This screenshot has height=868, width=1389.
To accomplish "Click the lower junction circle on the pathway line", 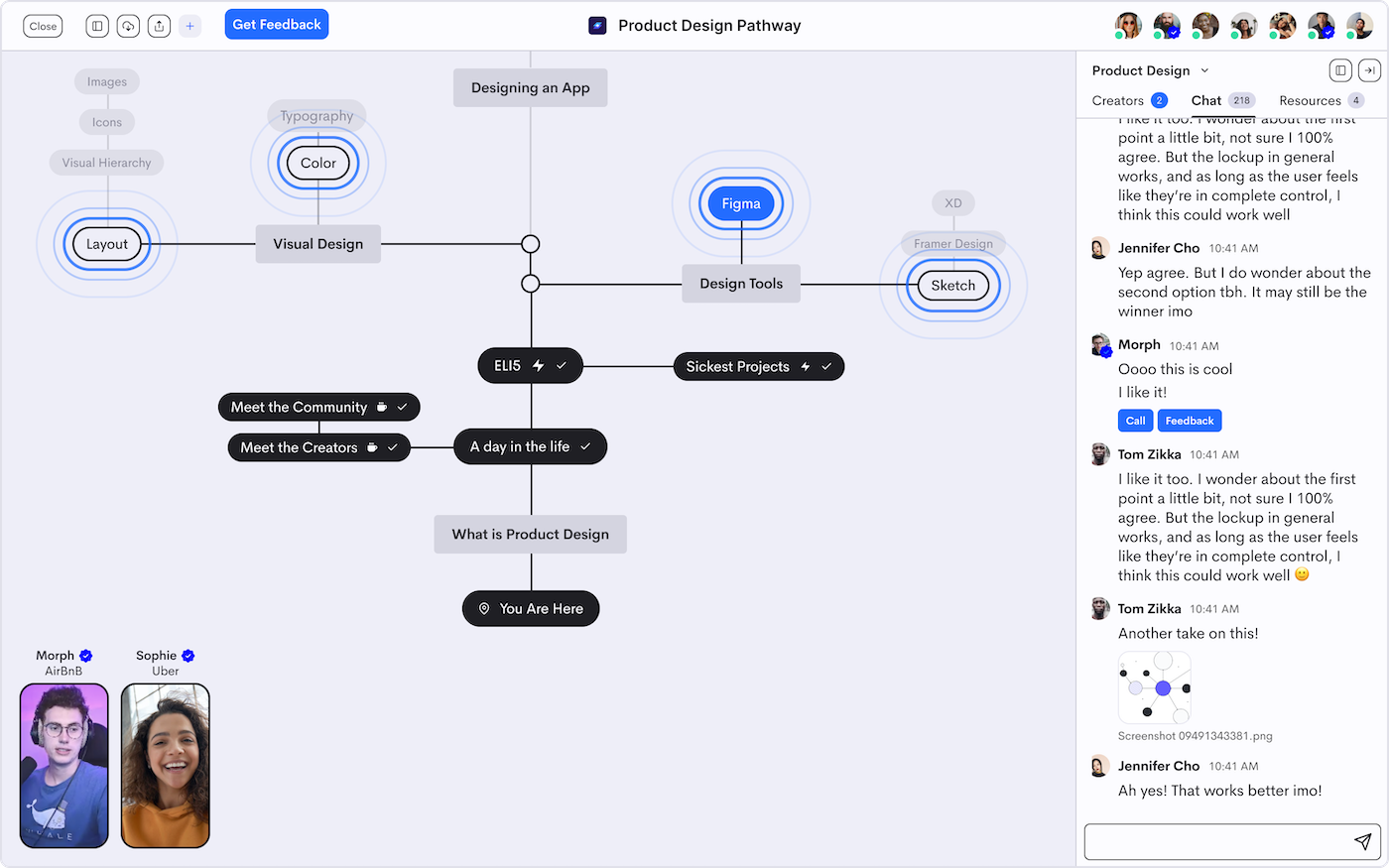I will click(x=531, y=284).
